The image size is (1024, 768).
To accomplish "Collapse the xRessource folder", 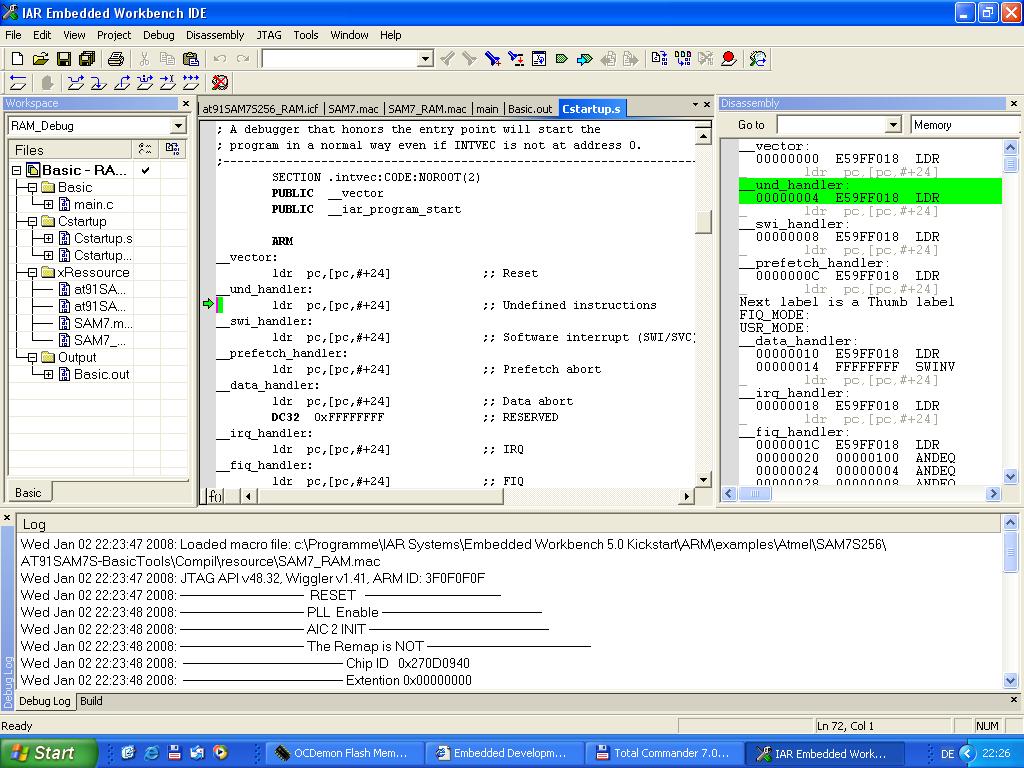I will point(32,272).
